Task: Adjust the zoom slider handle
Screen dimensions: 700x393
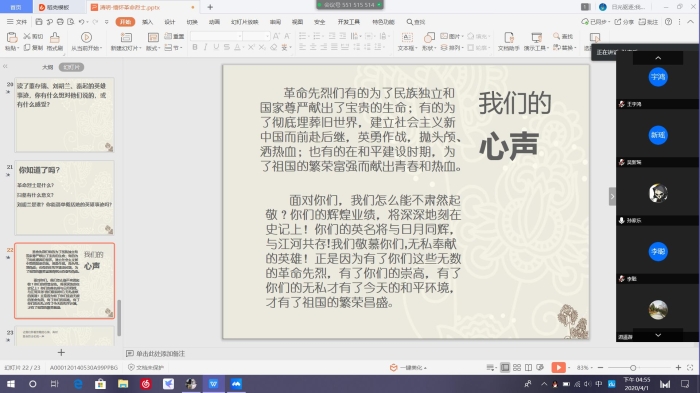Action: (x=633, y=368)
